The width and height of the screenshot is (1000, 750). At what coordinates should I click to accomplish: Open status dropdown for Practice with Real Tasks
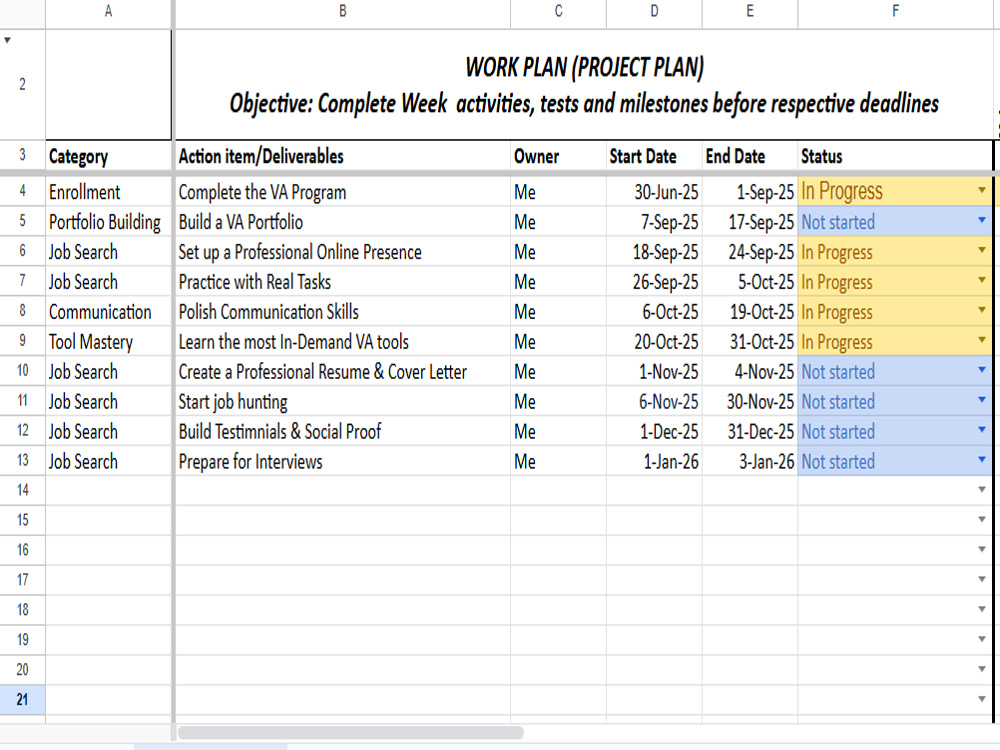[982, 281]
